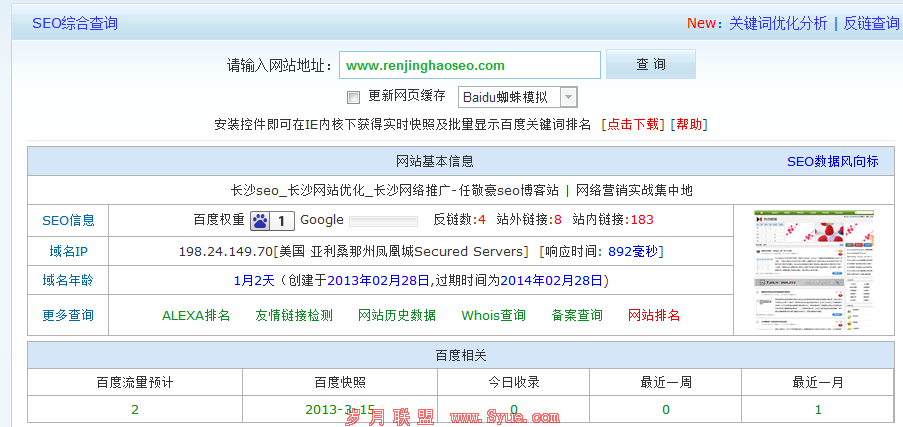Screen dimensions: 903x427
Task: Open Whois查询 link
Action: coord(494,315)
